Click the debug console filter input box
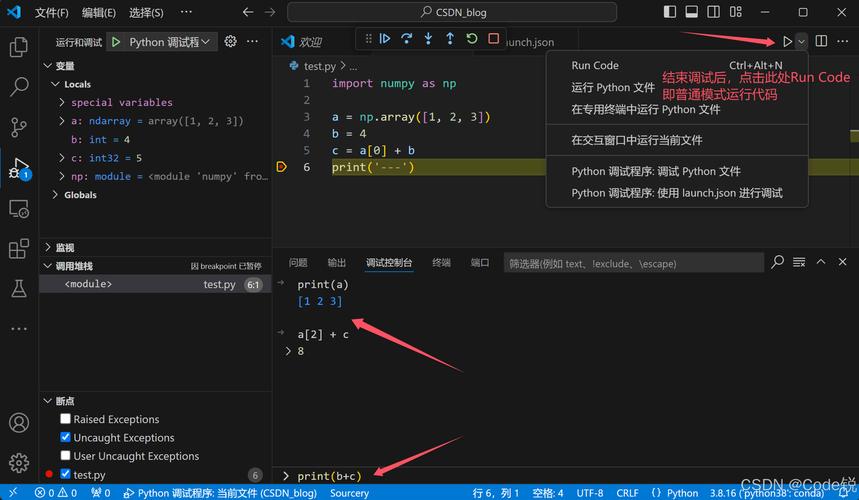 [x=633, y=263]
